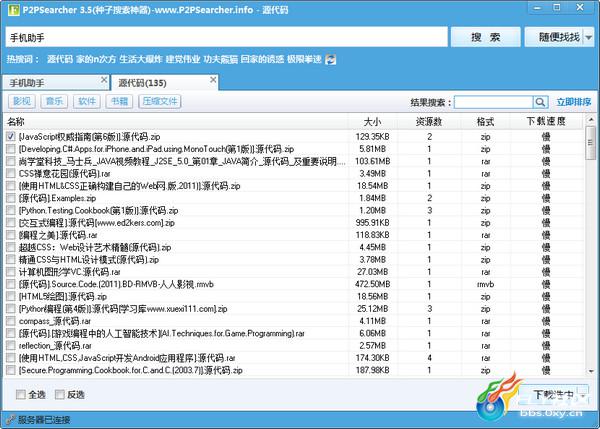Click the 995.91KB size cell
The image size is (600, 429).
pyautogui.click(x=373, y=223)
